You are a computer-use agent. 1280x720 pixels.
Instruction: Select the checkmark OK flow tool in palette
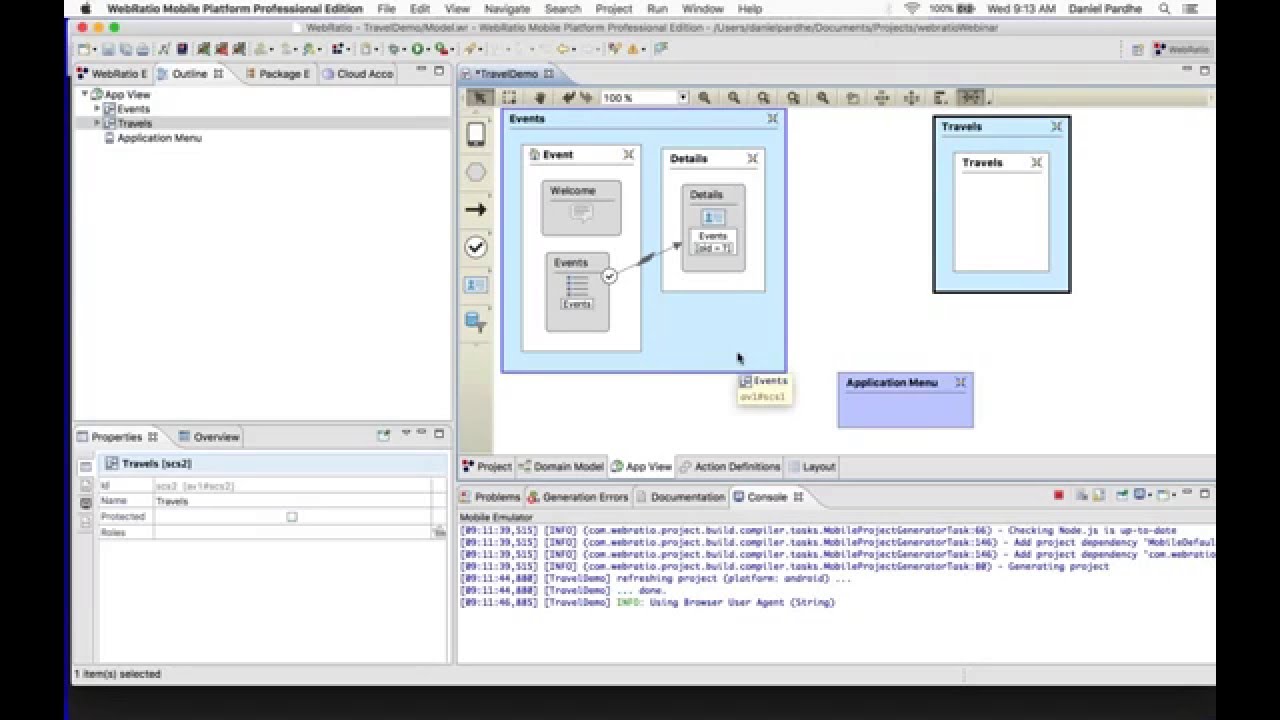476,247
